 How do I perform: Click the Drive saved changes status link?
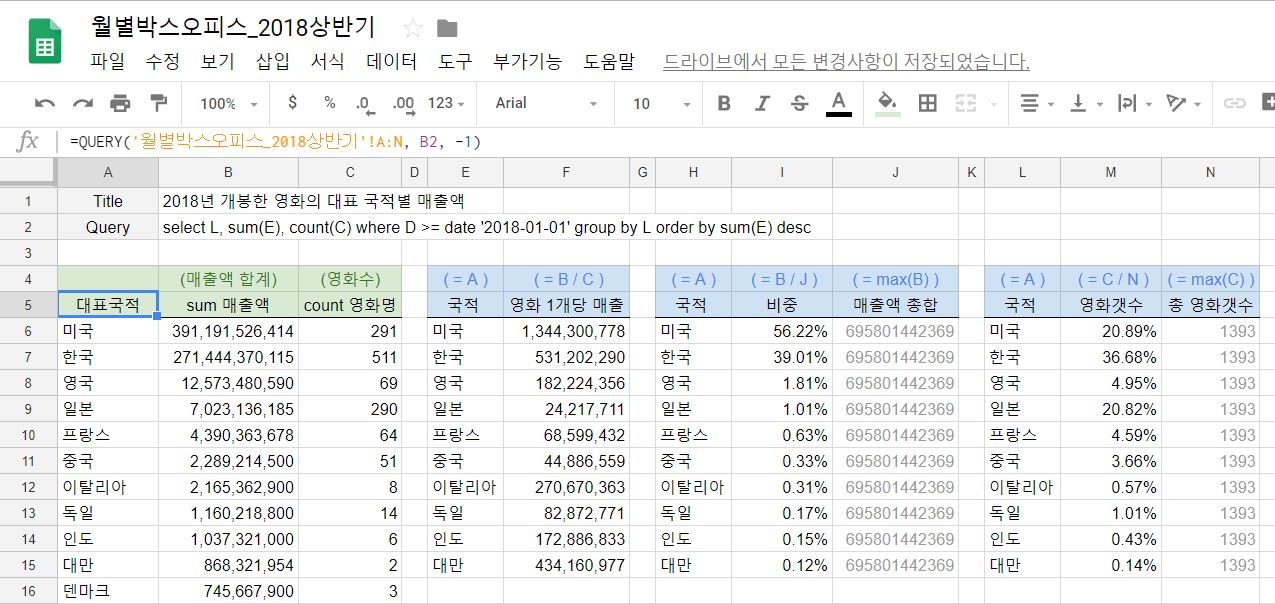tap(846, 62)
